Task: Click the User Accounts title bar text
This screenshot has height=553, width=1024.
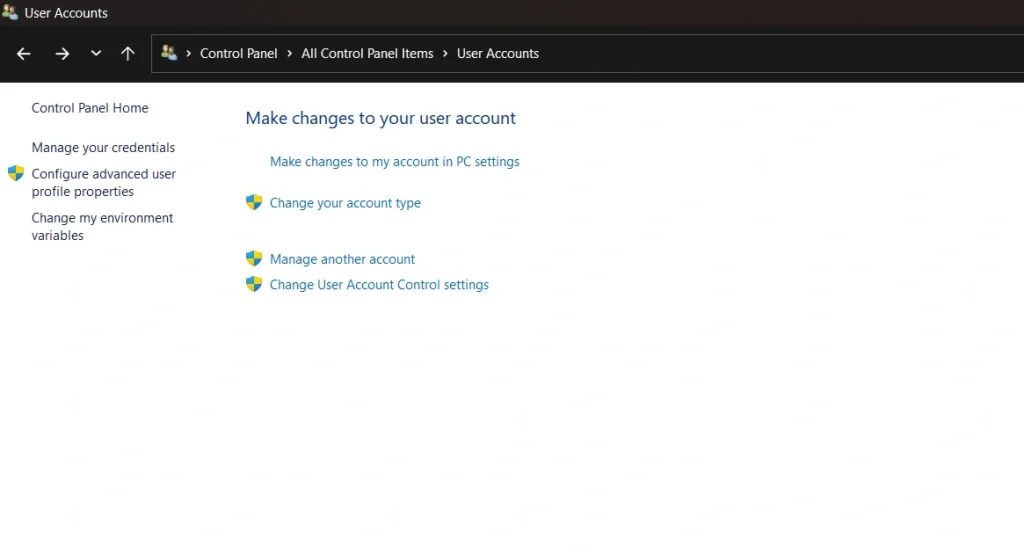Action: pos(66,12)
